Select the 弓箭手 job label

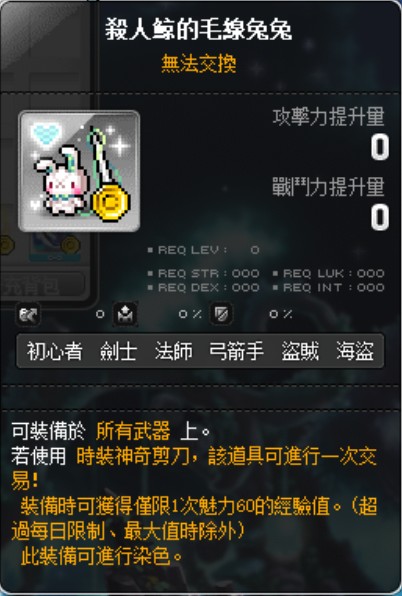[x=236, y=351]
